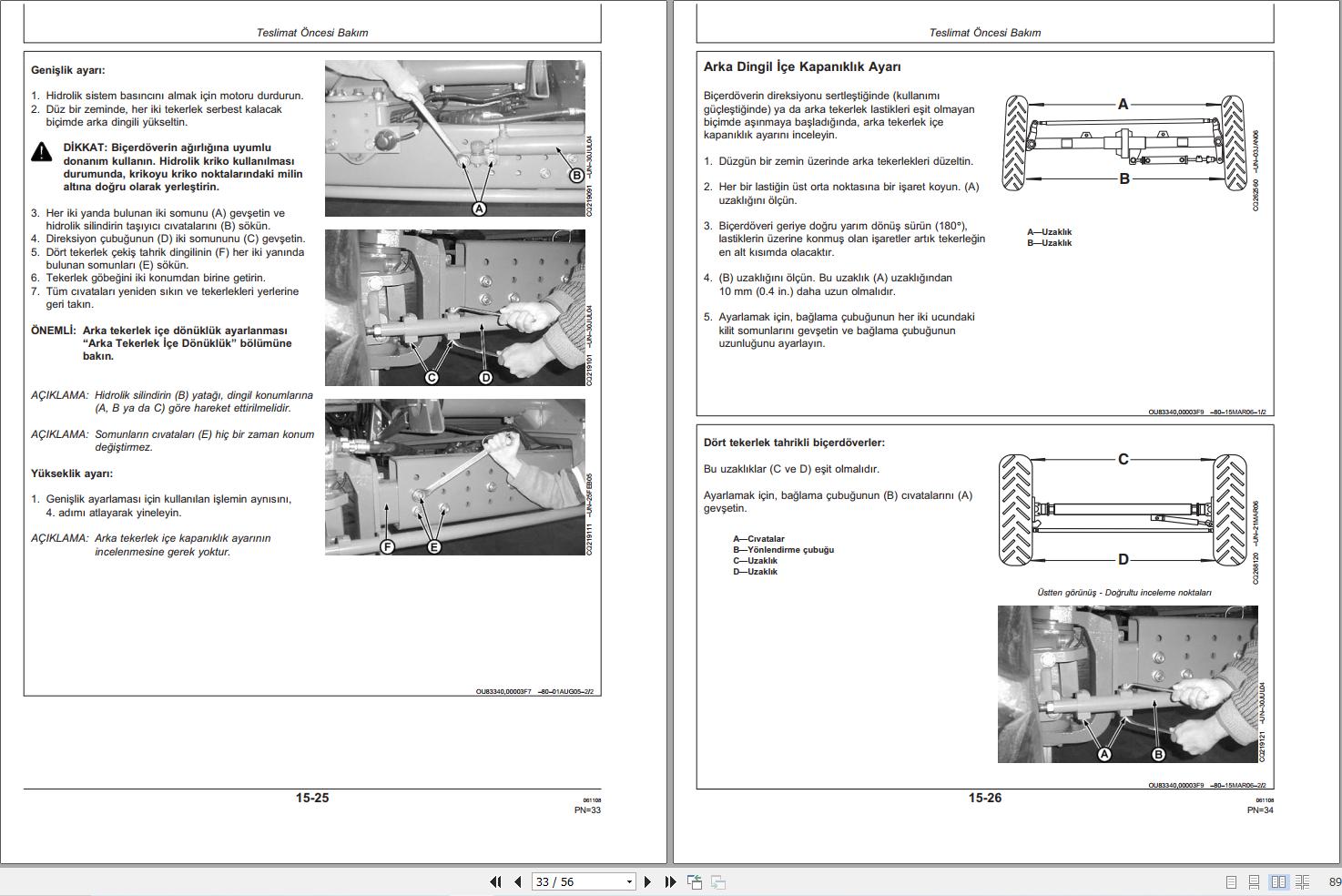Click the zoom percentage value 89
Viewport: 1342px width, 896px height.
(1335, 881)
